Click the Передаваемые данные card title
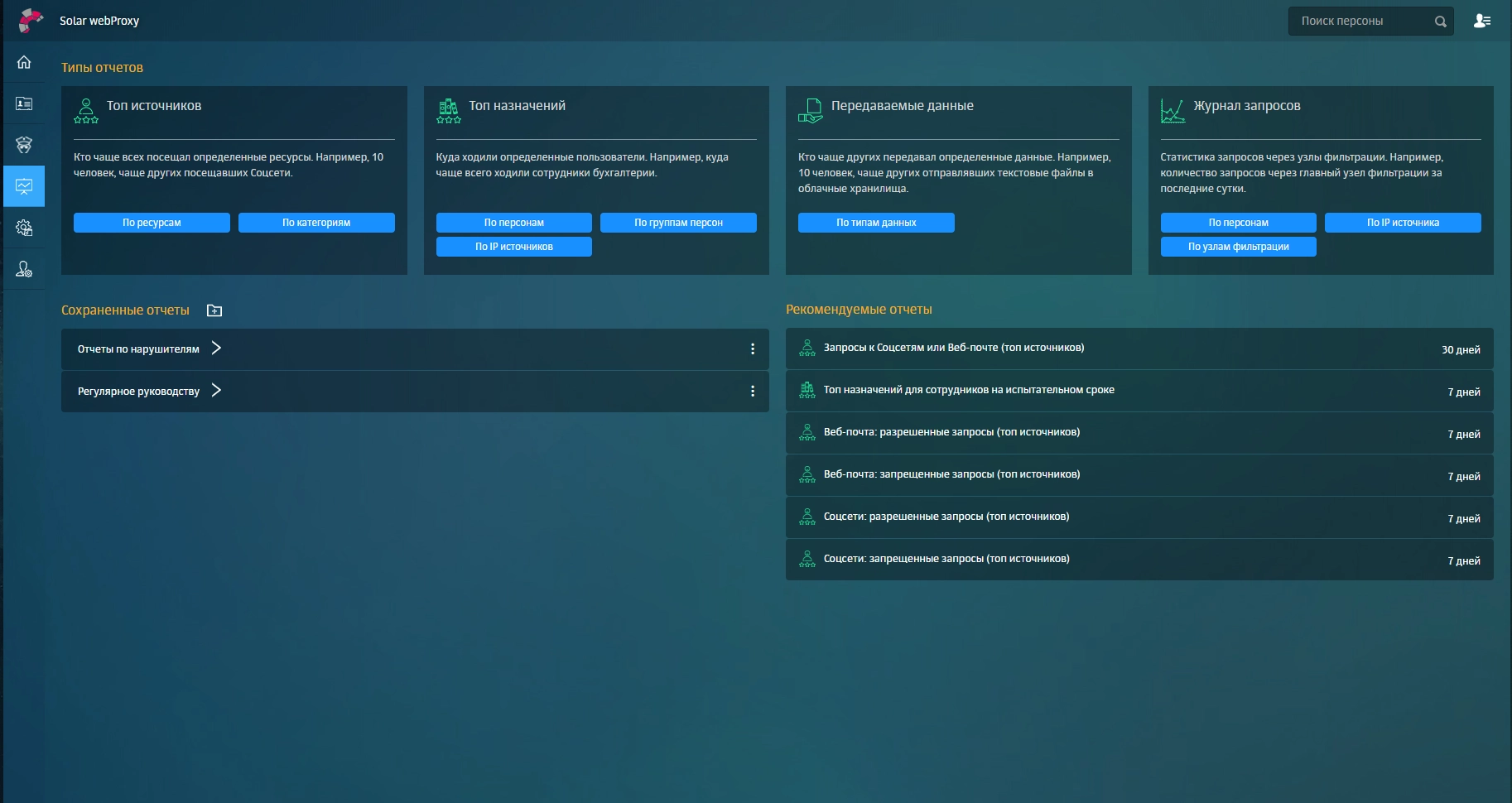Image resolution: width=1512 pixels, height=803 pixels. [x=903, y=106]
